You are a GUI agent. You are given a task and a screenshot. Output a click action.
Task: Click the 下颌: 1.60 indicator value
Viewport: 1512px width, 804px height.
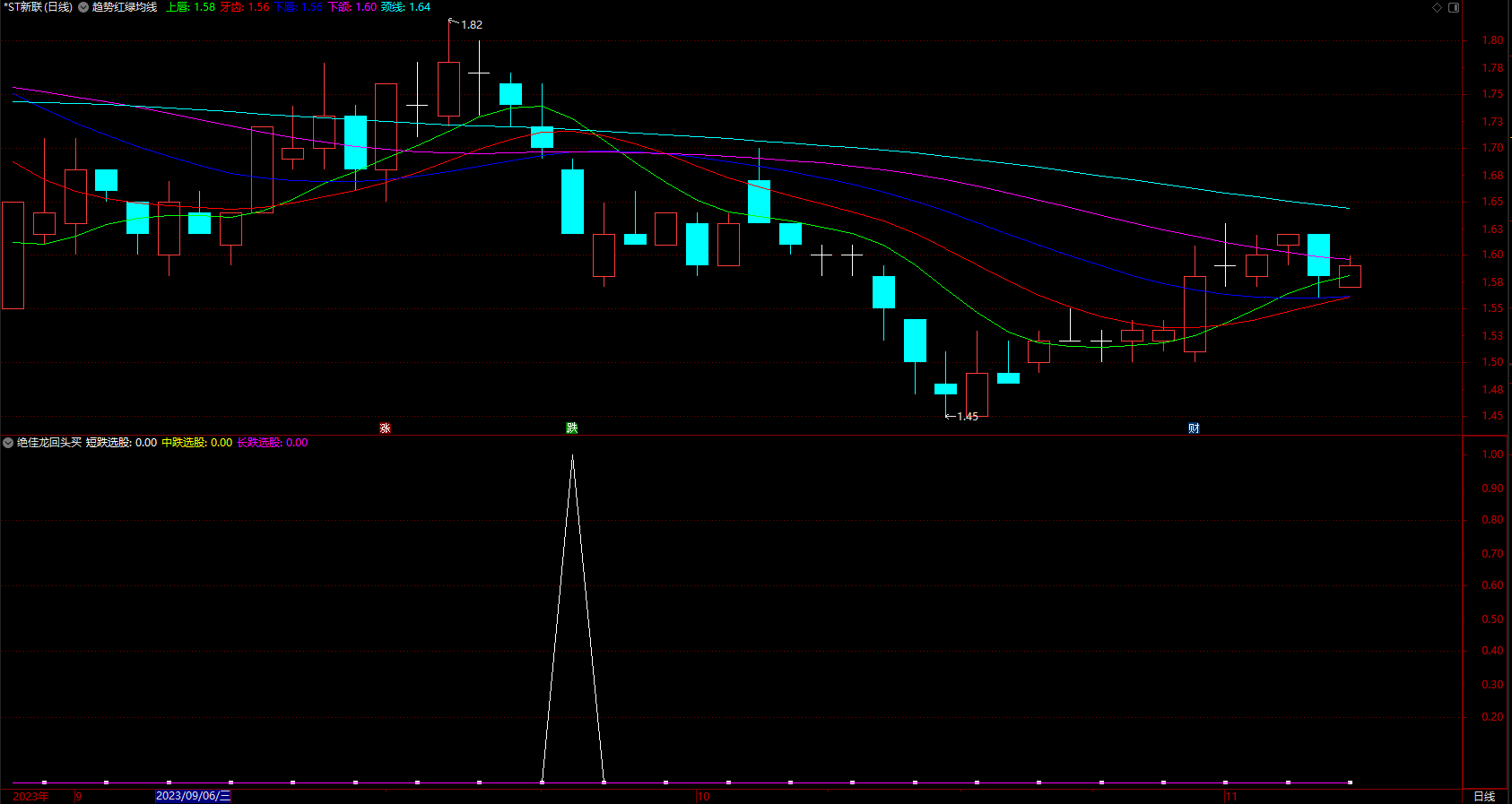click(352, 7)
